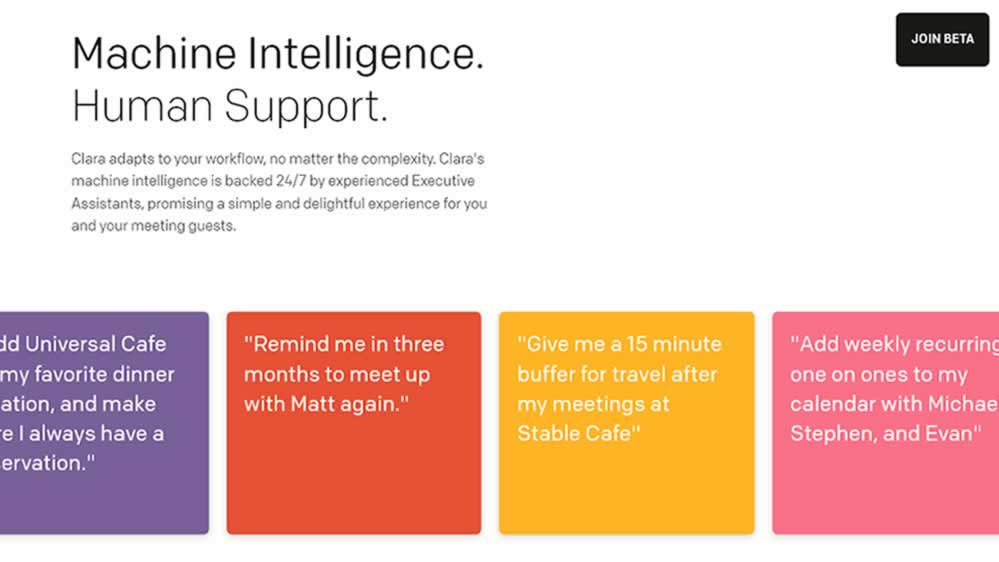This screenshot has width=999, height=562.
Task: Click the "Stephen, and Evan" quote text
Action: [886, 433]
